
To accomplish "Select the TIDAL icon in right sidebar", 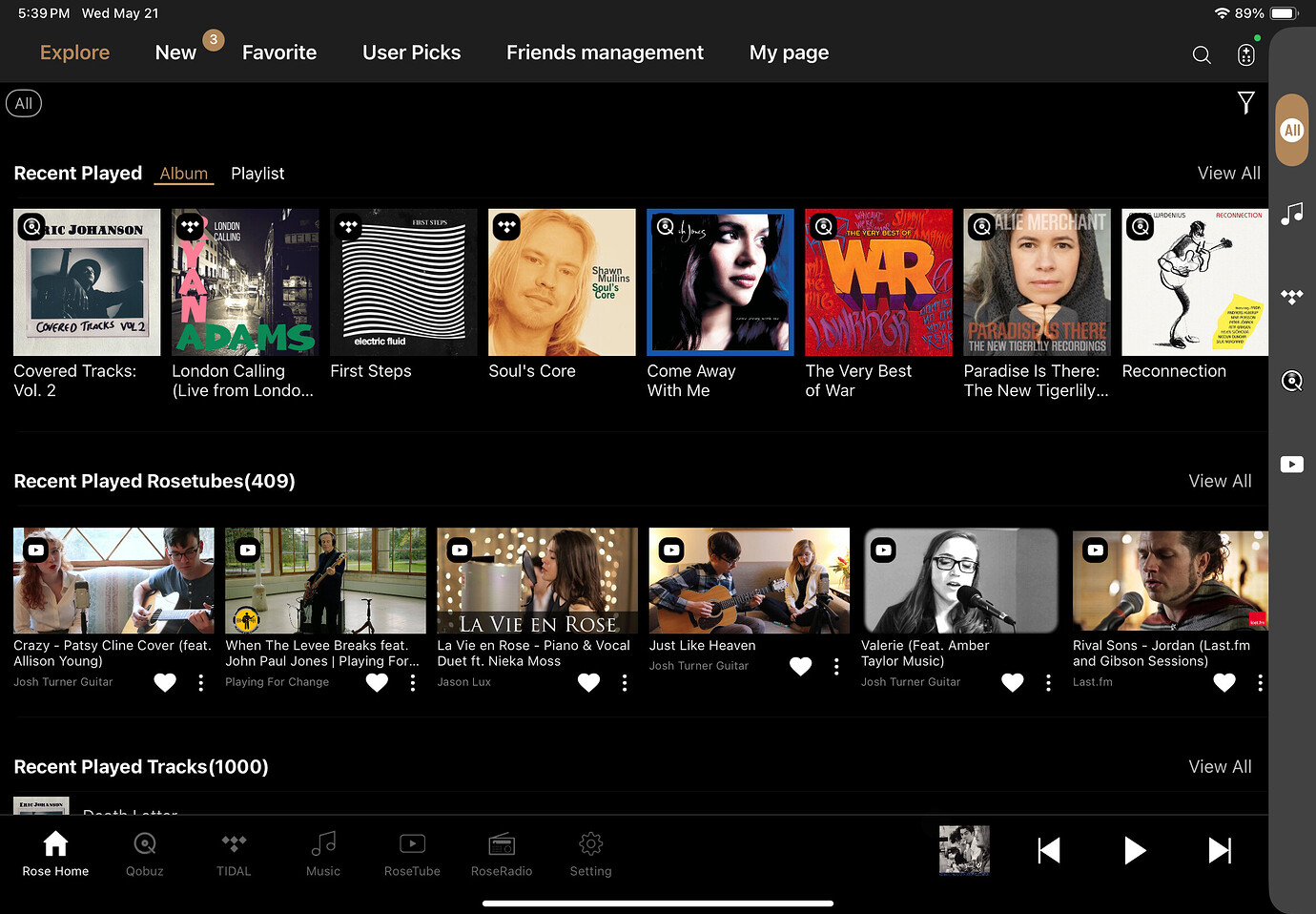I will (x=1292, y=298).
